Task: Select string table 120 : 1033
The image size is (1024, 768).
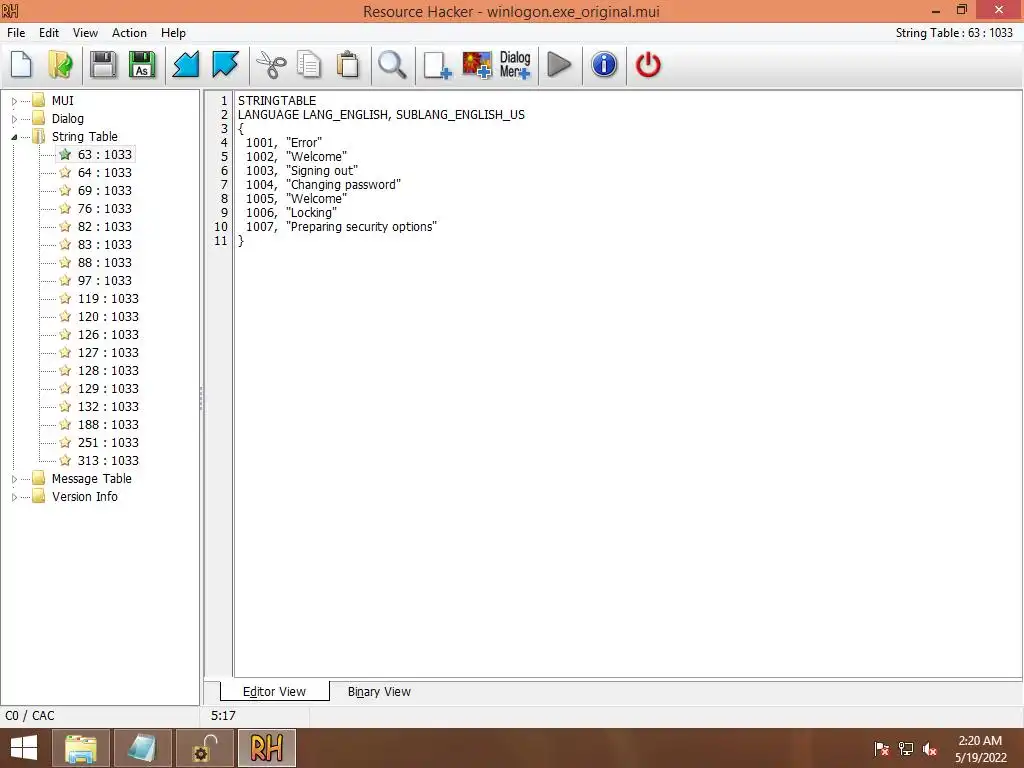Action: pyautogui.click(x=108, y=317)
